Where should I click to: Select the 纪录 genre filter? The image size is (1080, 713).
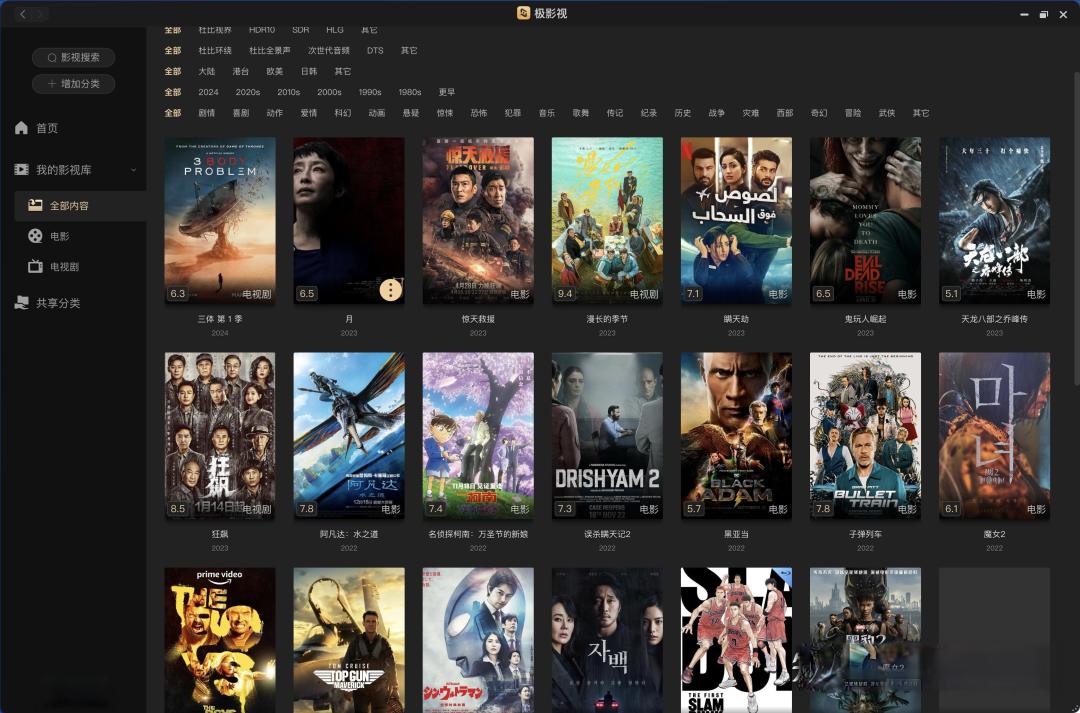click(649, 112)
